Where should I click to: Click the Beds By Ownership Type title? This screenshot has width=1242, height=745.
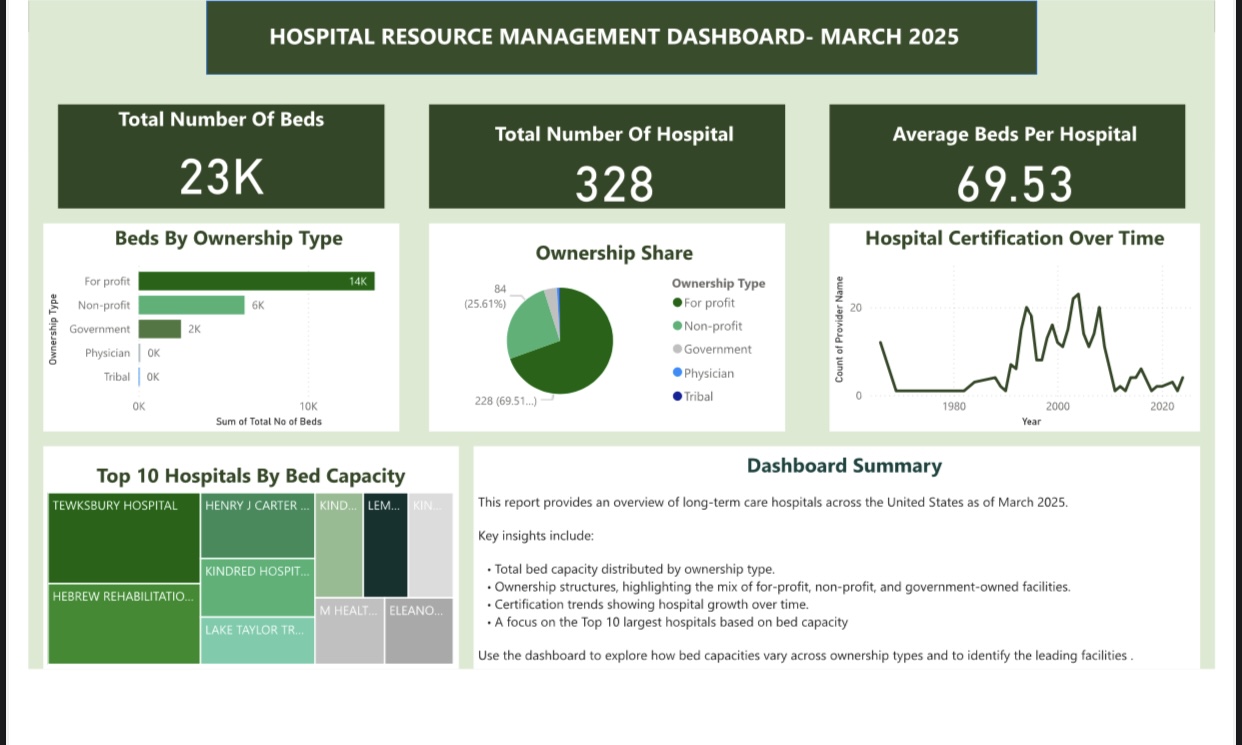[228, 238]
